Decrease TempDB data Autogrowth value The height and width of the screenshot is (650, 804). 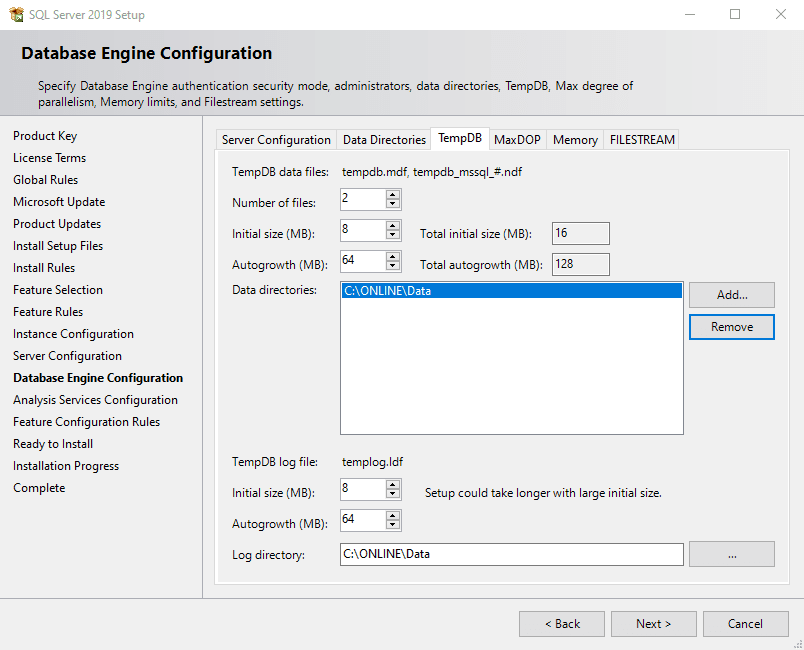(x=393, y=267)
